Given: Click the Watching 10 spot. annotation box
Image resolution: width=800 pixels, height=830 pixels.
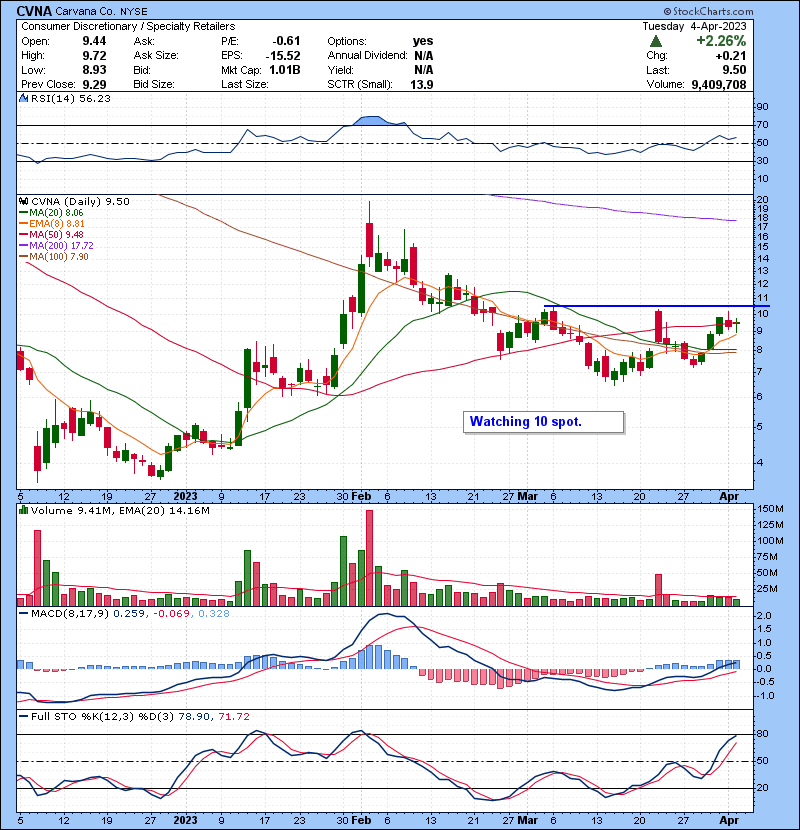Looking at the screenshot, I should click(x=543, y=422).
